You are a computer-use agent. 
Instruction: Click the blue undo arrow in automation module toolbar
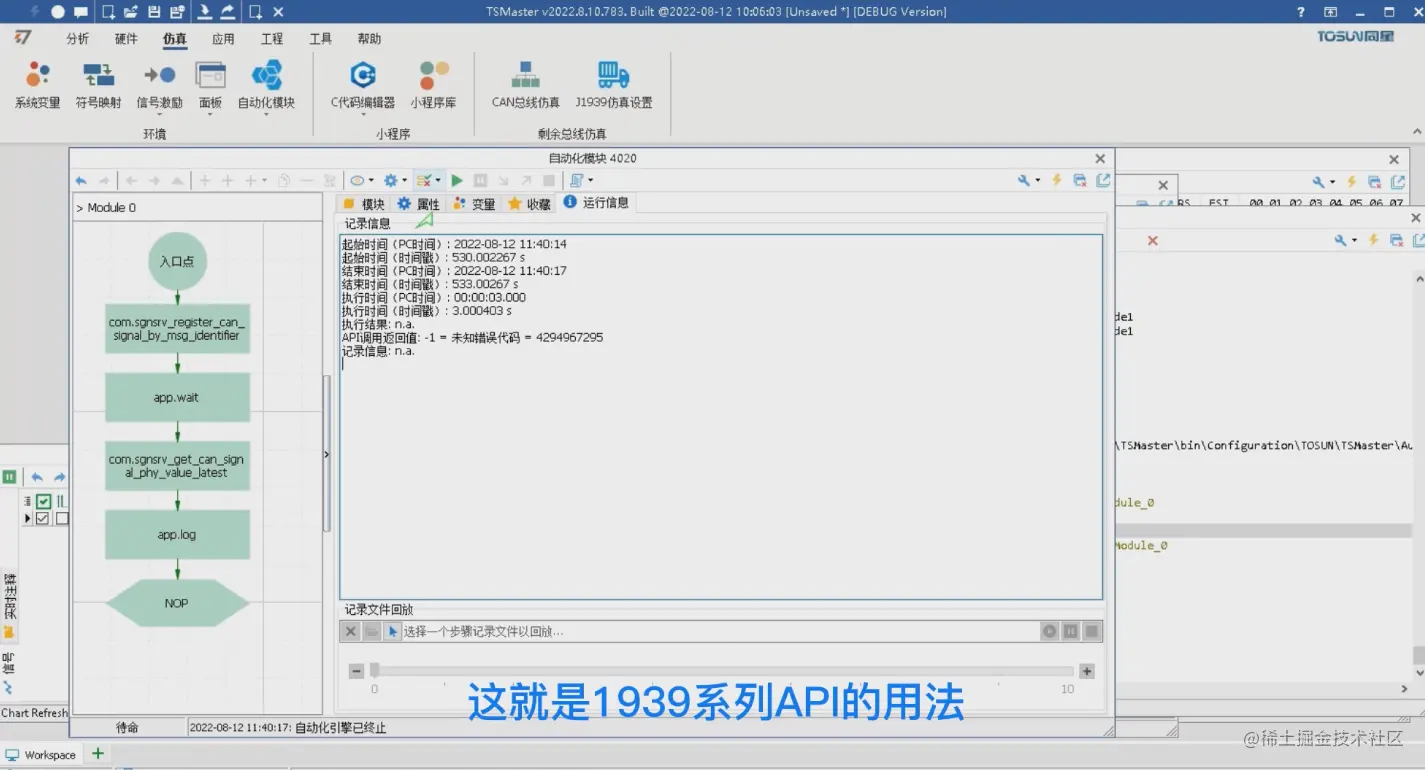point(81,181)
